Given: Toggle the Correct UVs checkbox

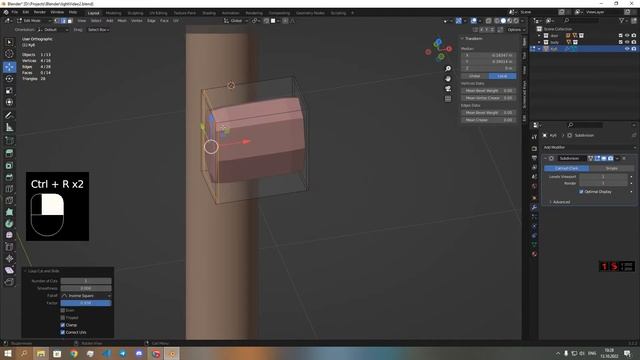Looking at the screenshot, I should 63,332.
